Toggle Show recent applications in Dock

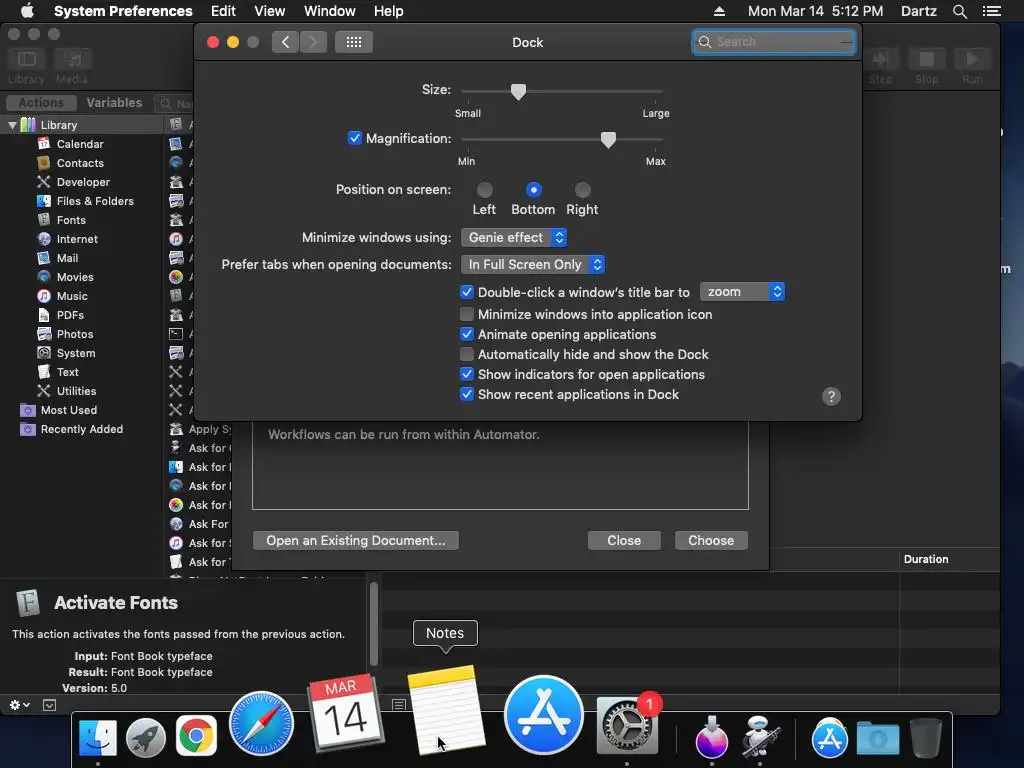point(466,394)
